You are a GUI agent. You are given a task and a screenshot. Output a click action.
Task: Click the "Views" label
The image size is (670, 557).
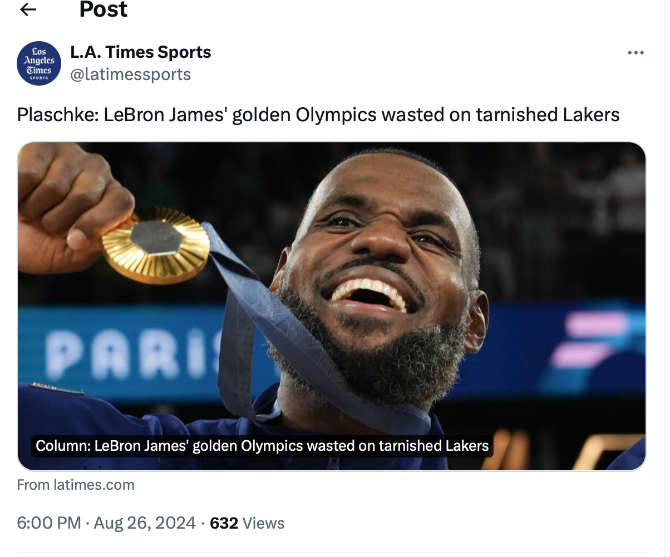click(263, 523)
